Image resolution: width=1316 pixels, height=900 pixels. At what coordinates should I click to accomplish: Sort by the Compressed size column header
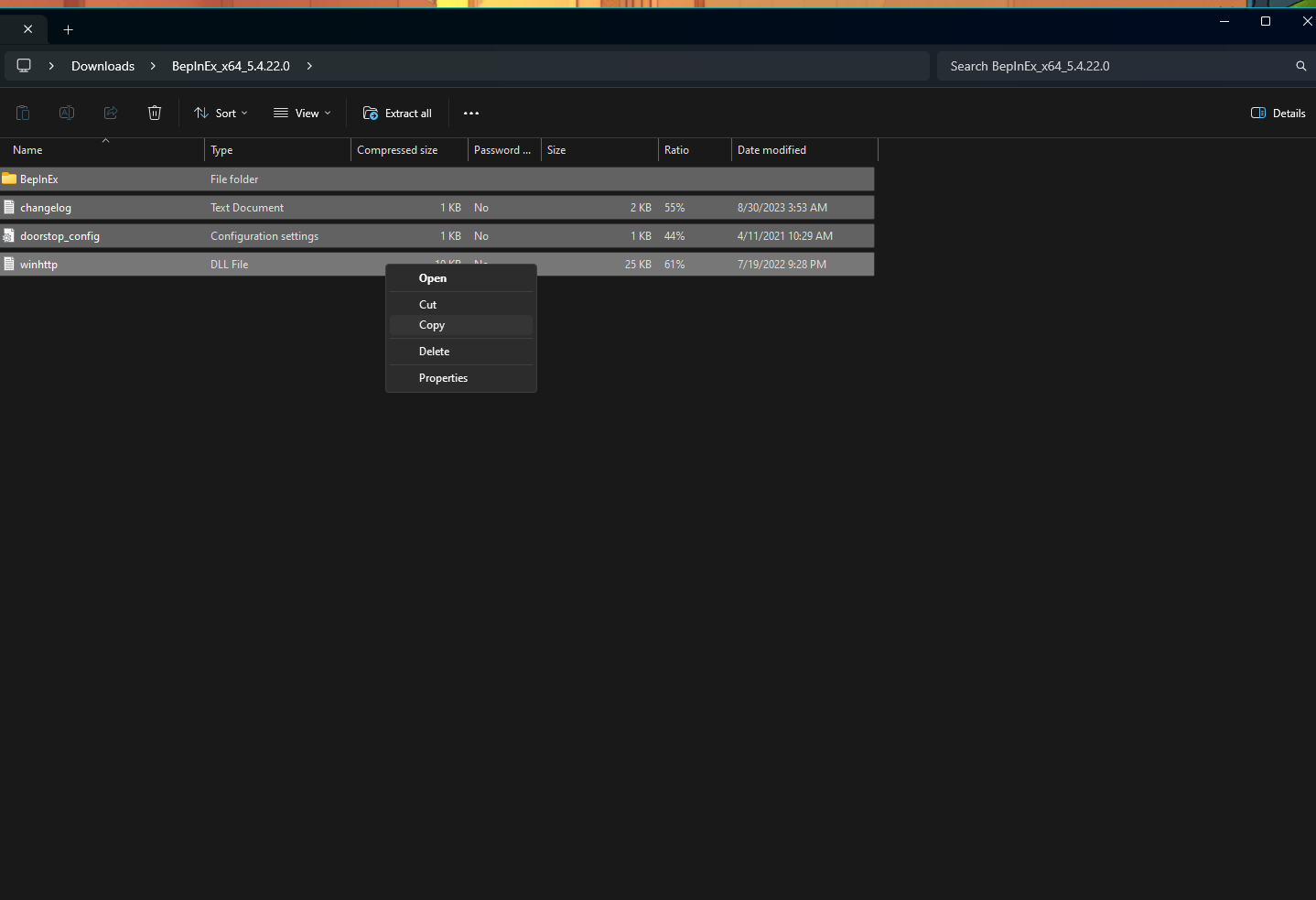pyautogui.click(x=410, y=150)
